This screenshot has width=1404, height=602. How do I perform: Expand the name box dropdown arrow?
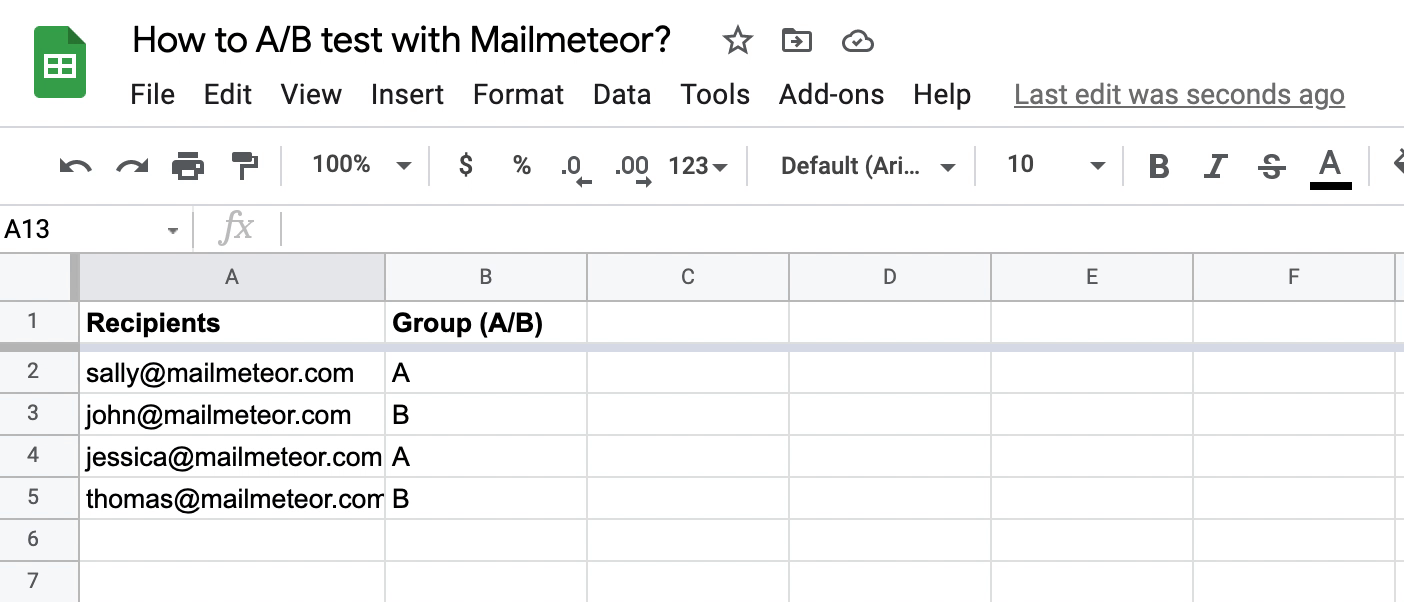pos(173,231)
